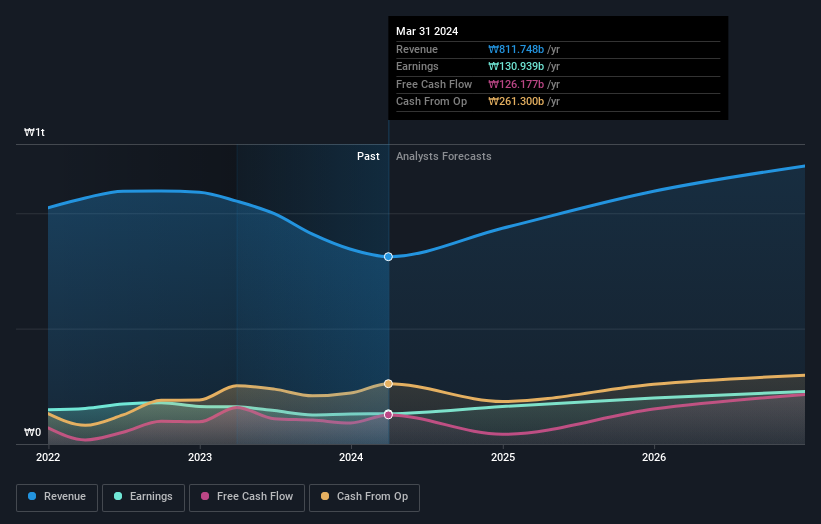
Task: Toggle the Earnings legend button
Action: pos(143,497)
